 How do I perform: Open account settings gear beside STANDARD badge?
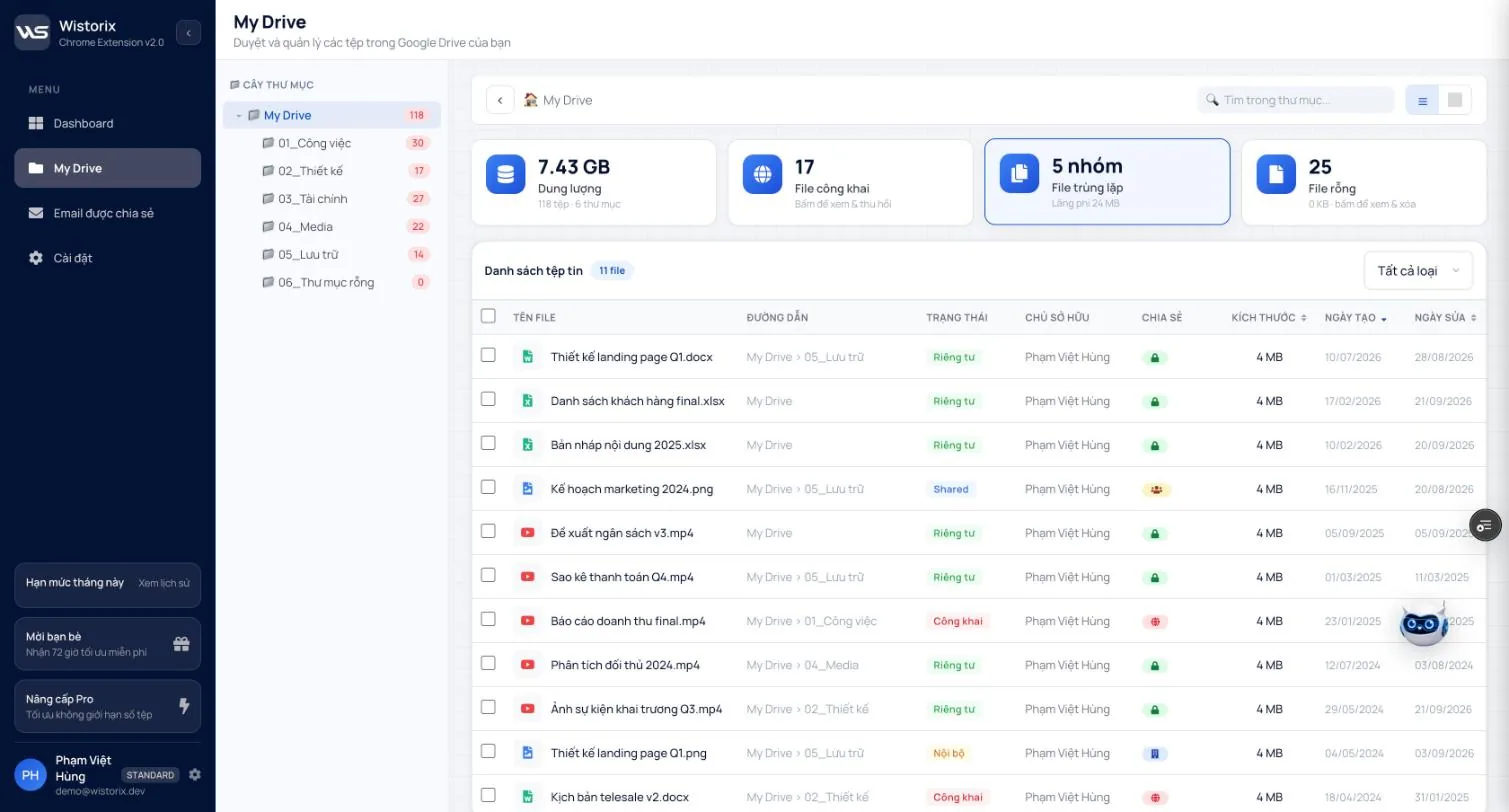[x=195, y=775]
